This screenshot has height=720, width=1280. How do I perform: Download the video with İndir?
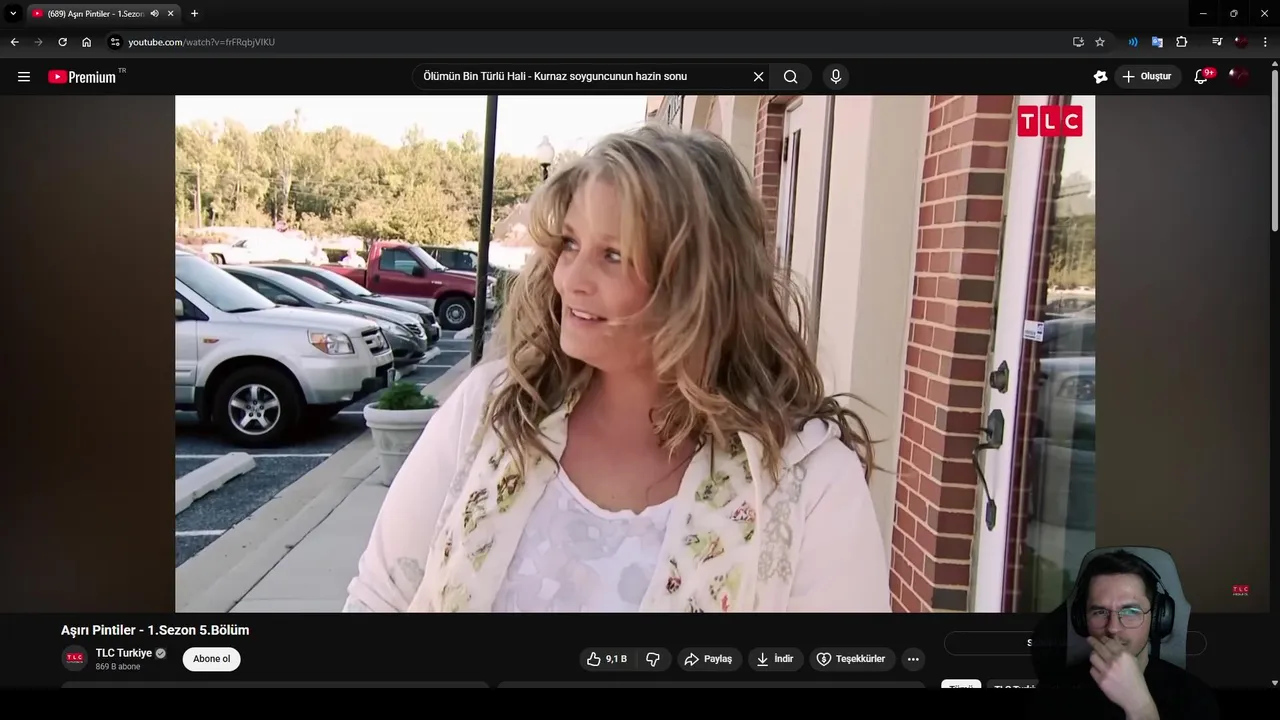pyautogui.click(x=775, y=659)
